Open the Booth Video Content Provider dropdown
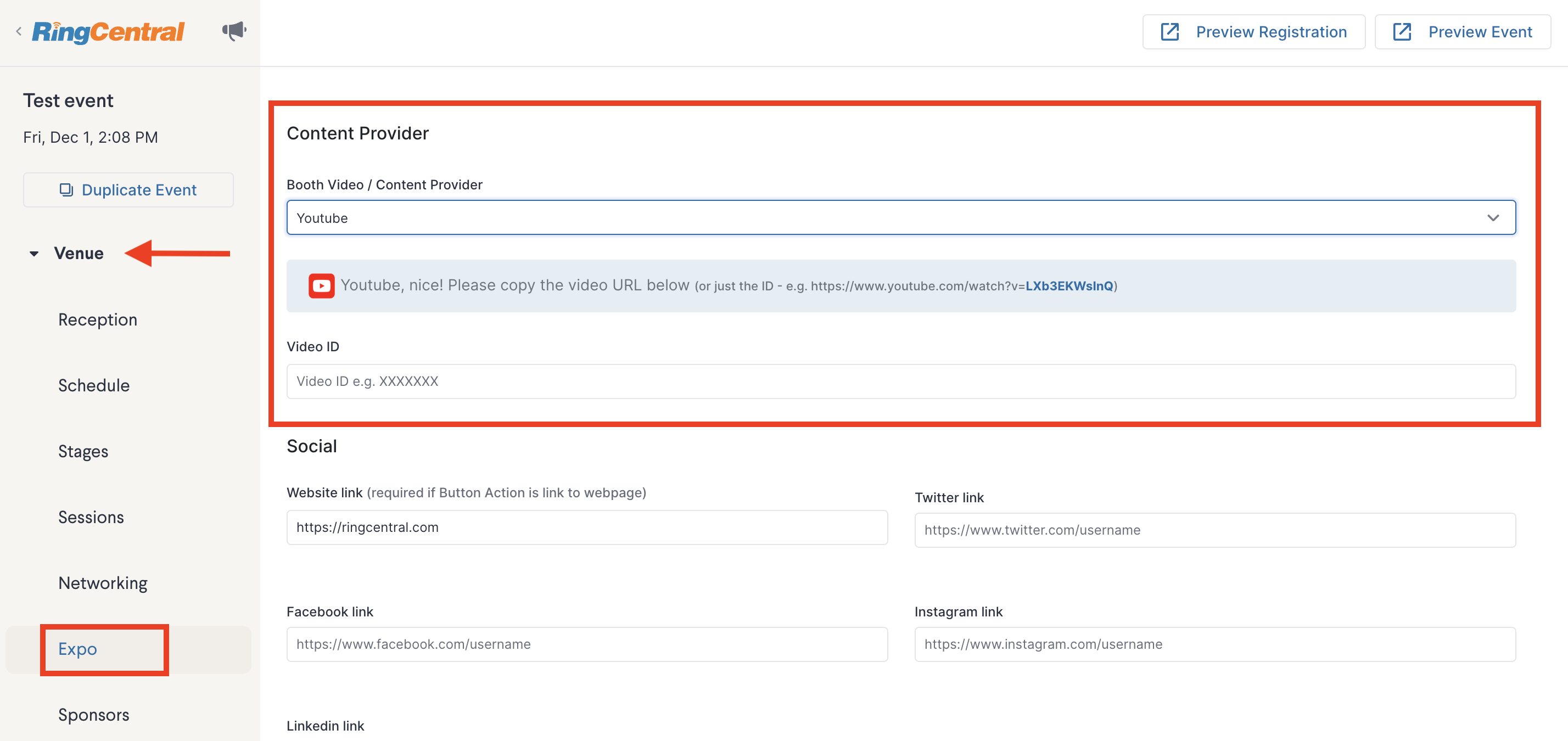 point(901,218)
